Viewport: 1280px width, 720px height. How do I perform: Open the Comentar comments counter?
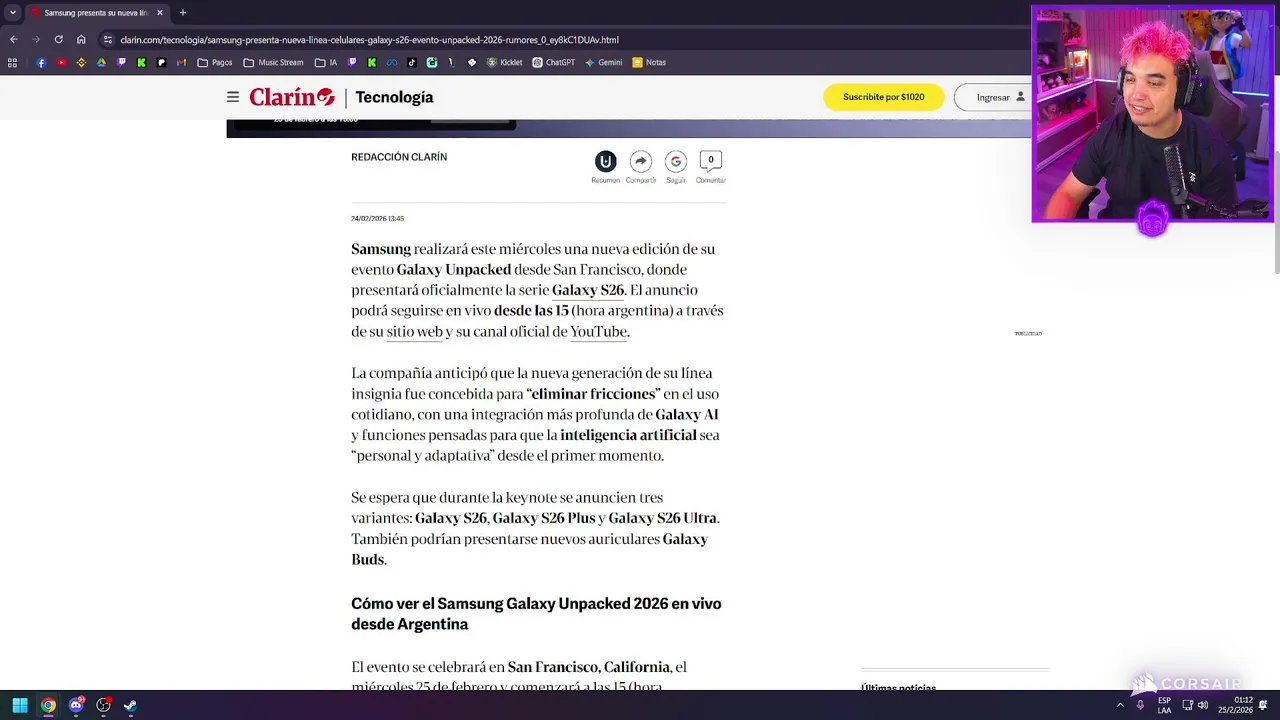711,161
